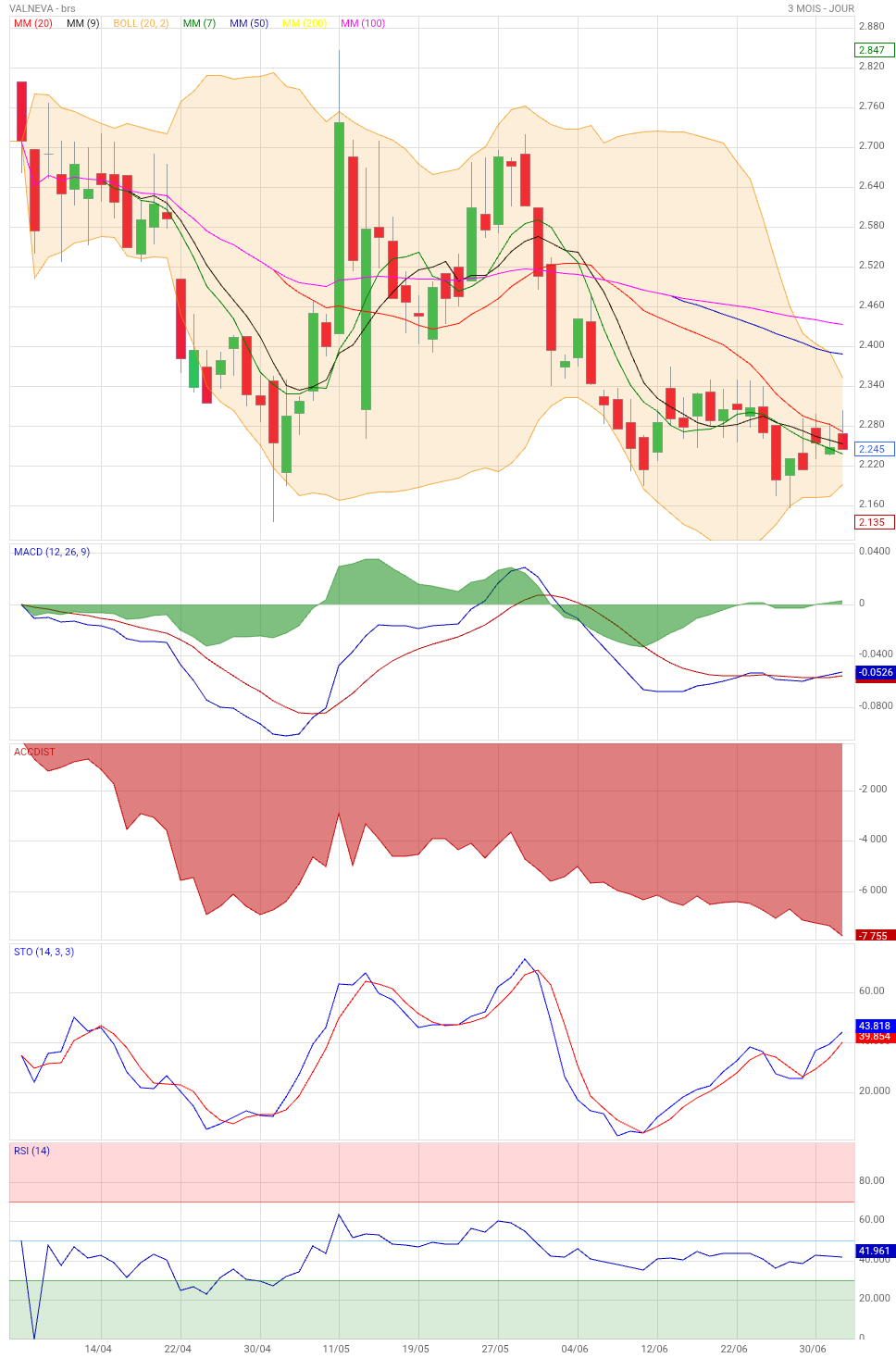Select the black MM (9) legend entry
The width and height of the screenshot is (896, 1358).
pos(83,23)
